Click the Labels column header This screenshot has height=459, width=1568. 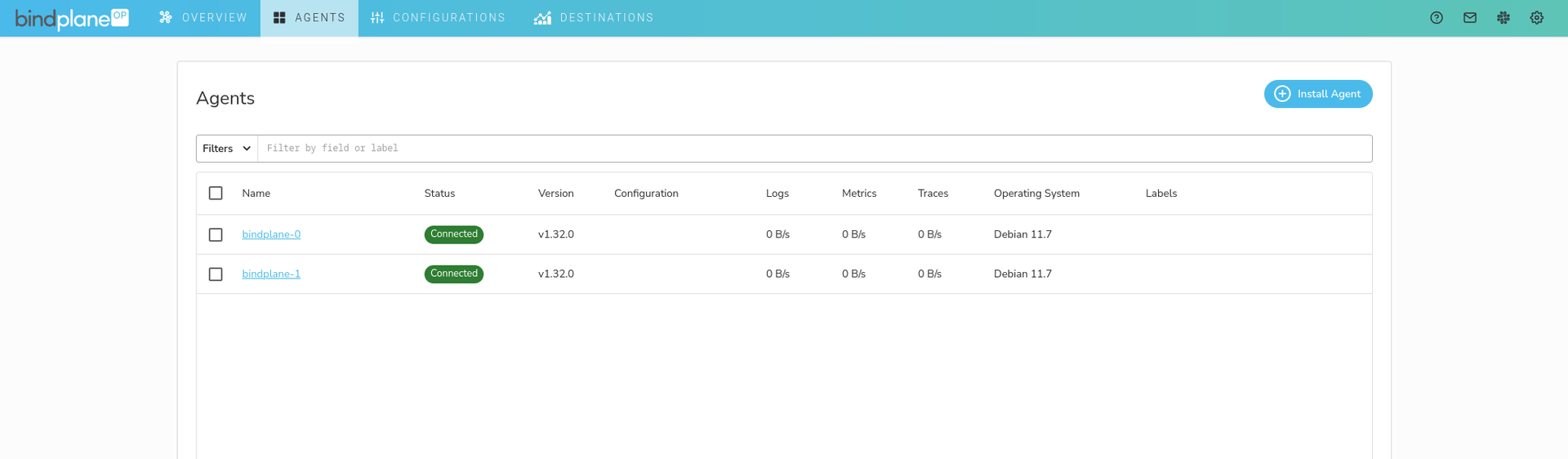coord(1161,194)
